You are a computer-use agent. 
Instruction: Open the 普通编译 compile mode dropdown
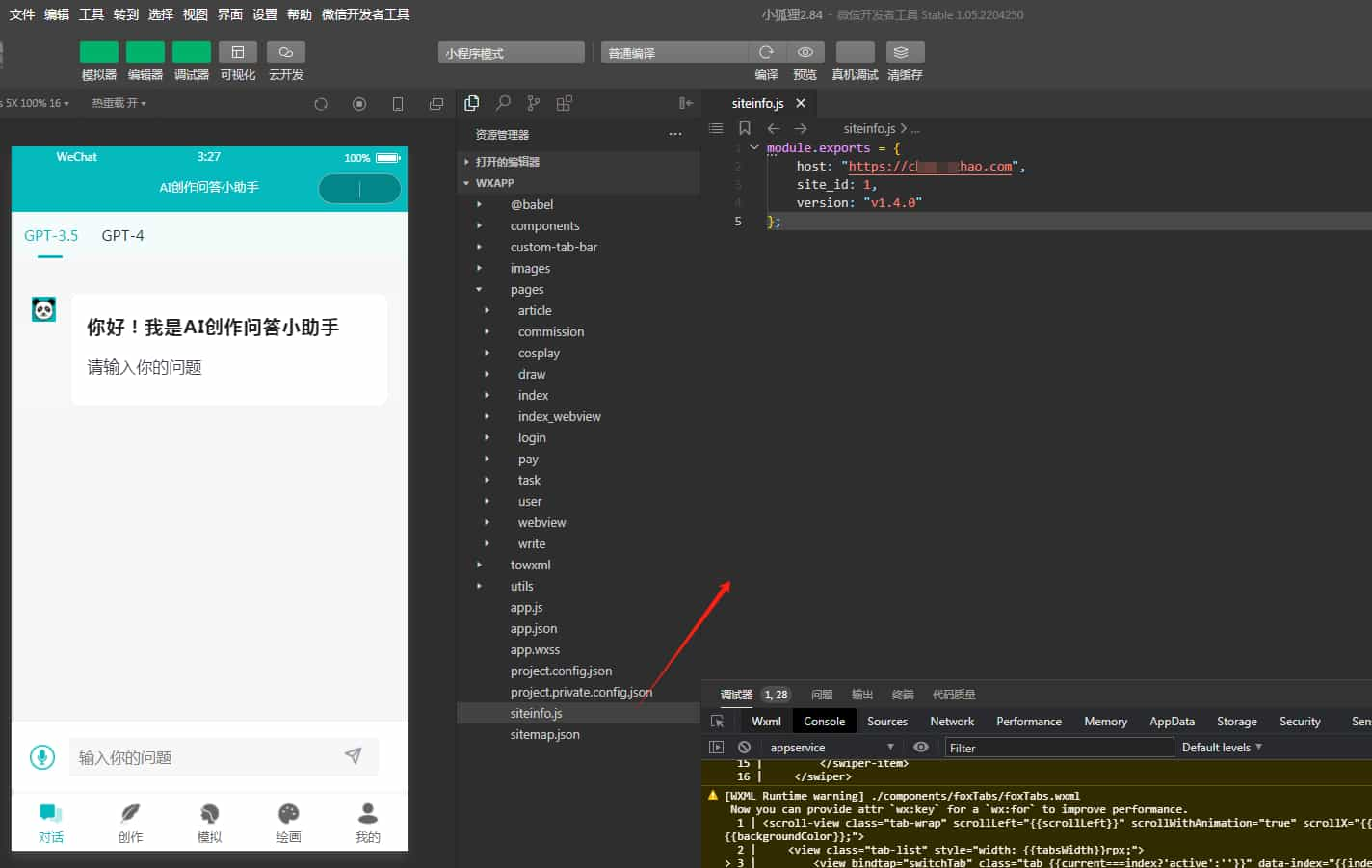(x=674, y=51)
